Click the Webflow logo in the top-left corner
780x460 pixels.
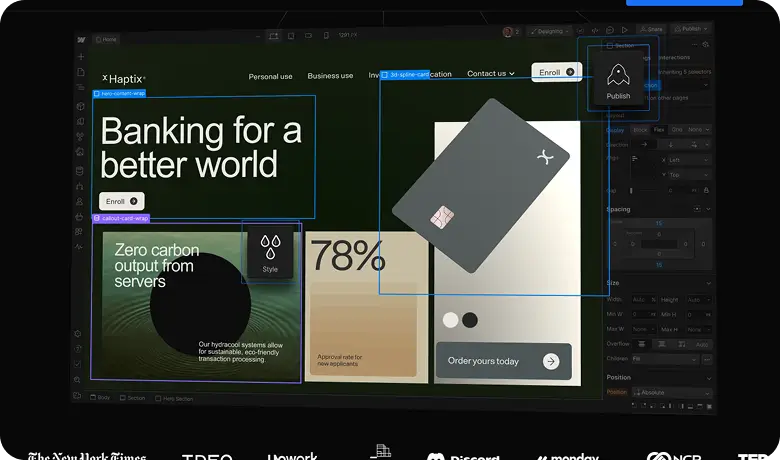[81, 39]
